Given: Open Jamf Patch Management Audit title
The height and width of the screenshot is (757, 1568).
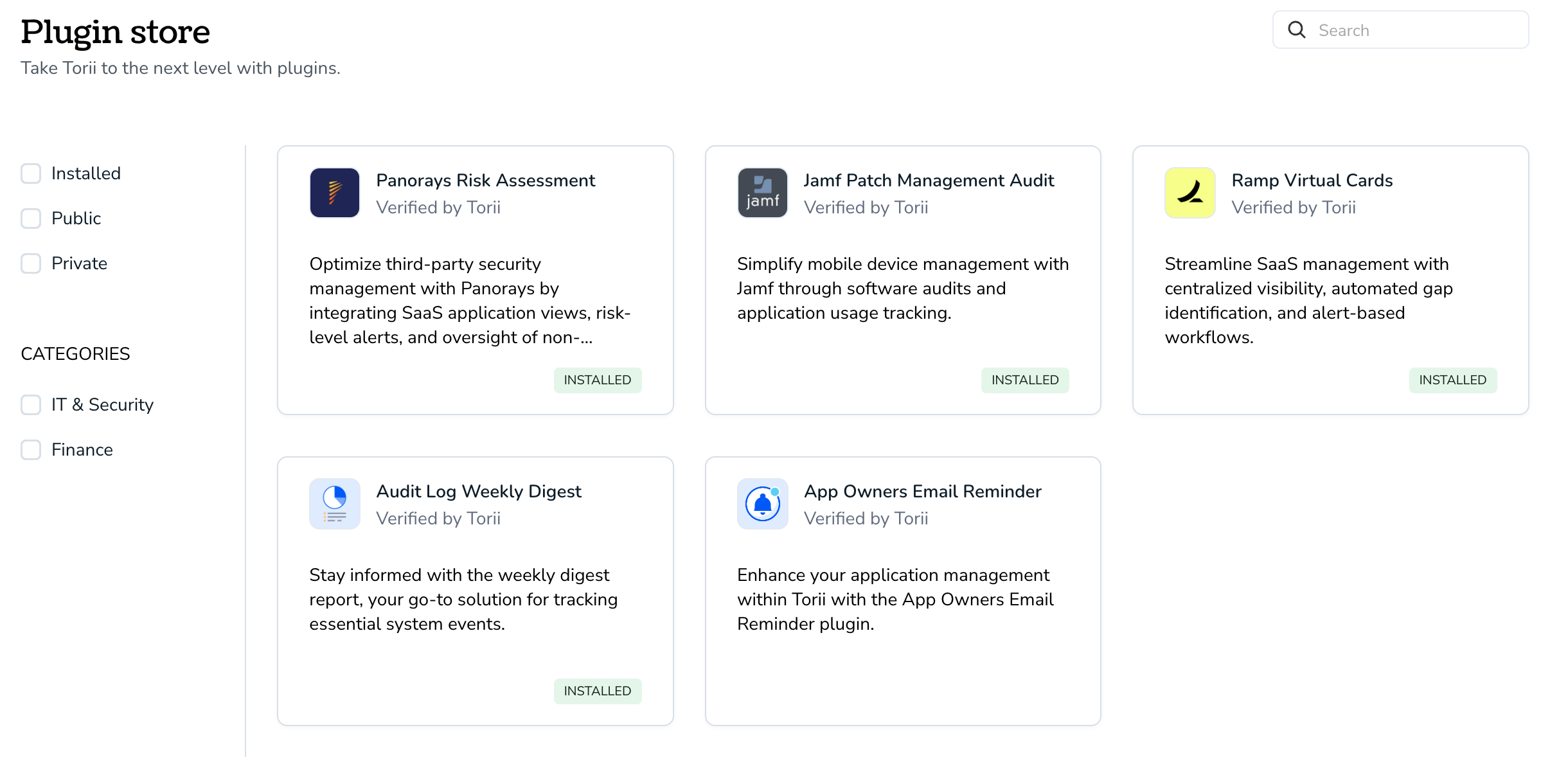Looking at the screenshot, I should click(929, 181).
